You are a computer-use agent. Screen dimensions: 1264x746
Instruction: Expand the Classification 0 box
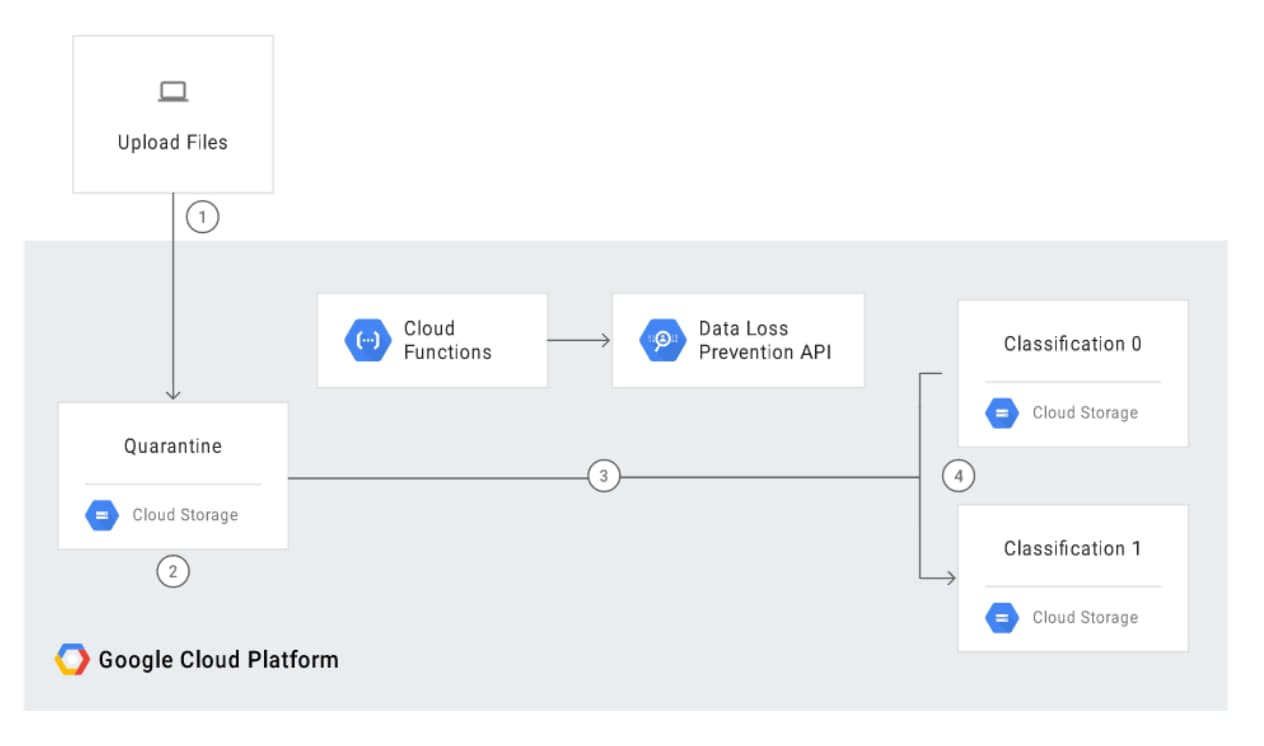coord(1072,373)
